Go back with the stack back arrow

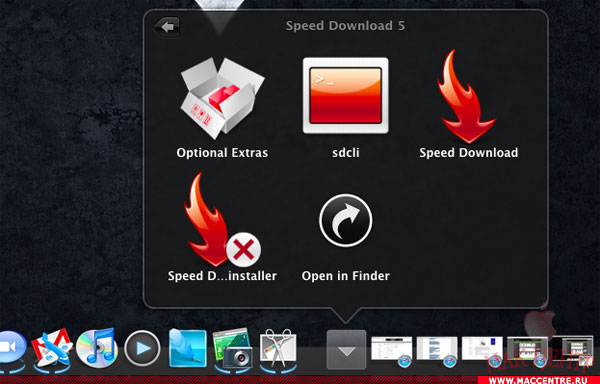pyautogui.click(x=167, y=27)
